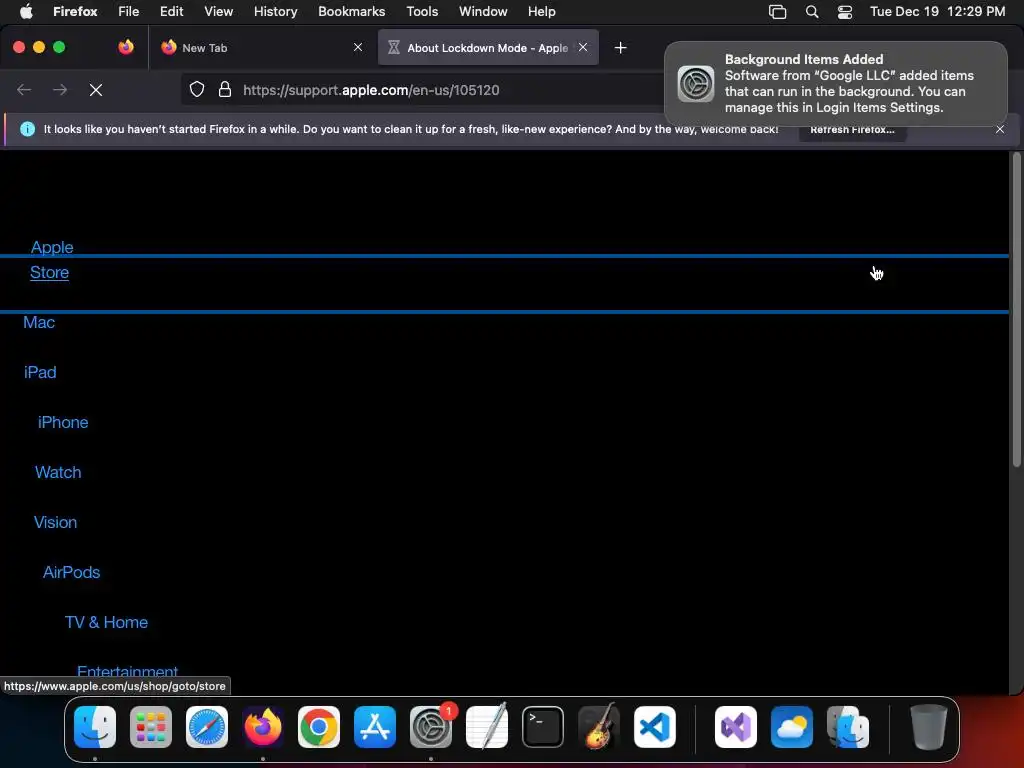Open the Watch link

point(58,472)
